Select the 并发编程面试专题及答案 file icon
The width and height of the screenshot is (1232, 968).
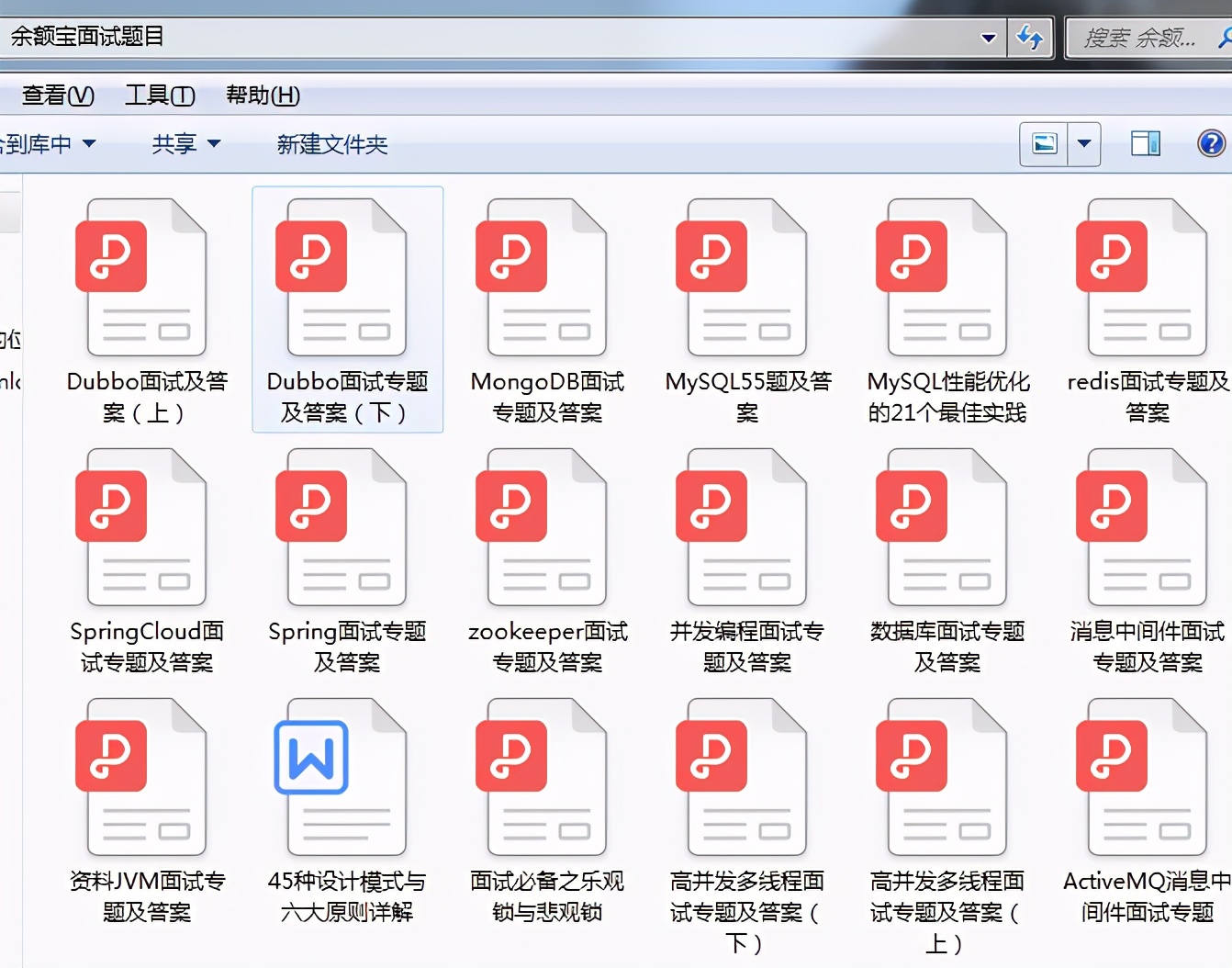point(742,527)
